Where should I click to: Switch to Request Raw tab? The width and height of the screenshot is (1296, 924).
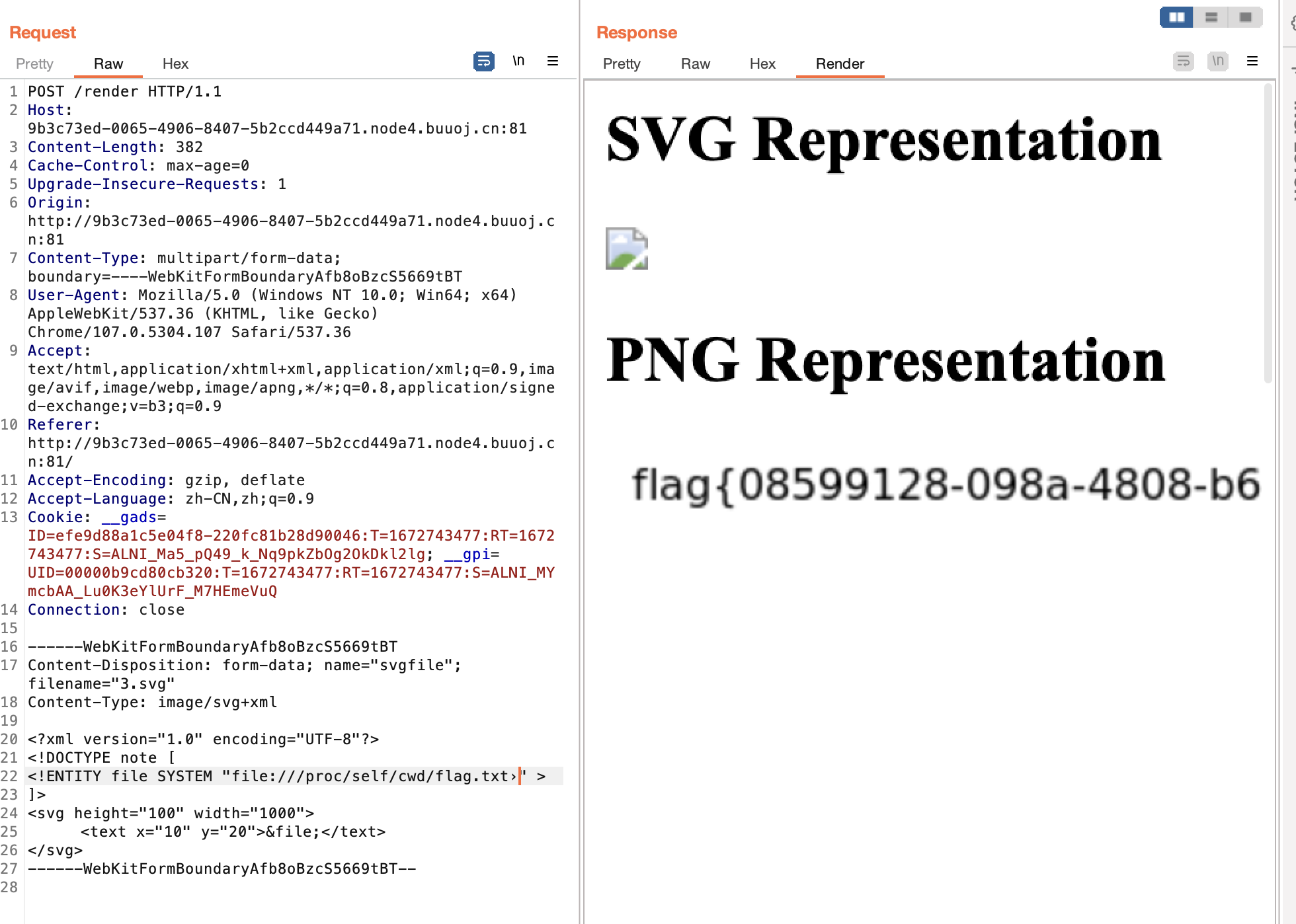[x=108, y=63]
